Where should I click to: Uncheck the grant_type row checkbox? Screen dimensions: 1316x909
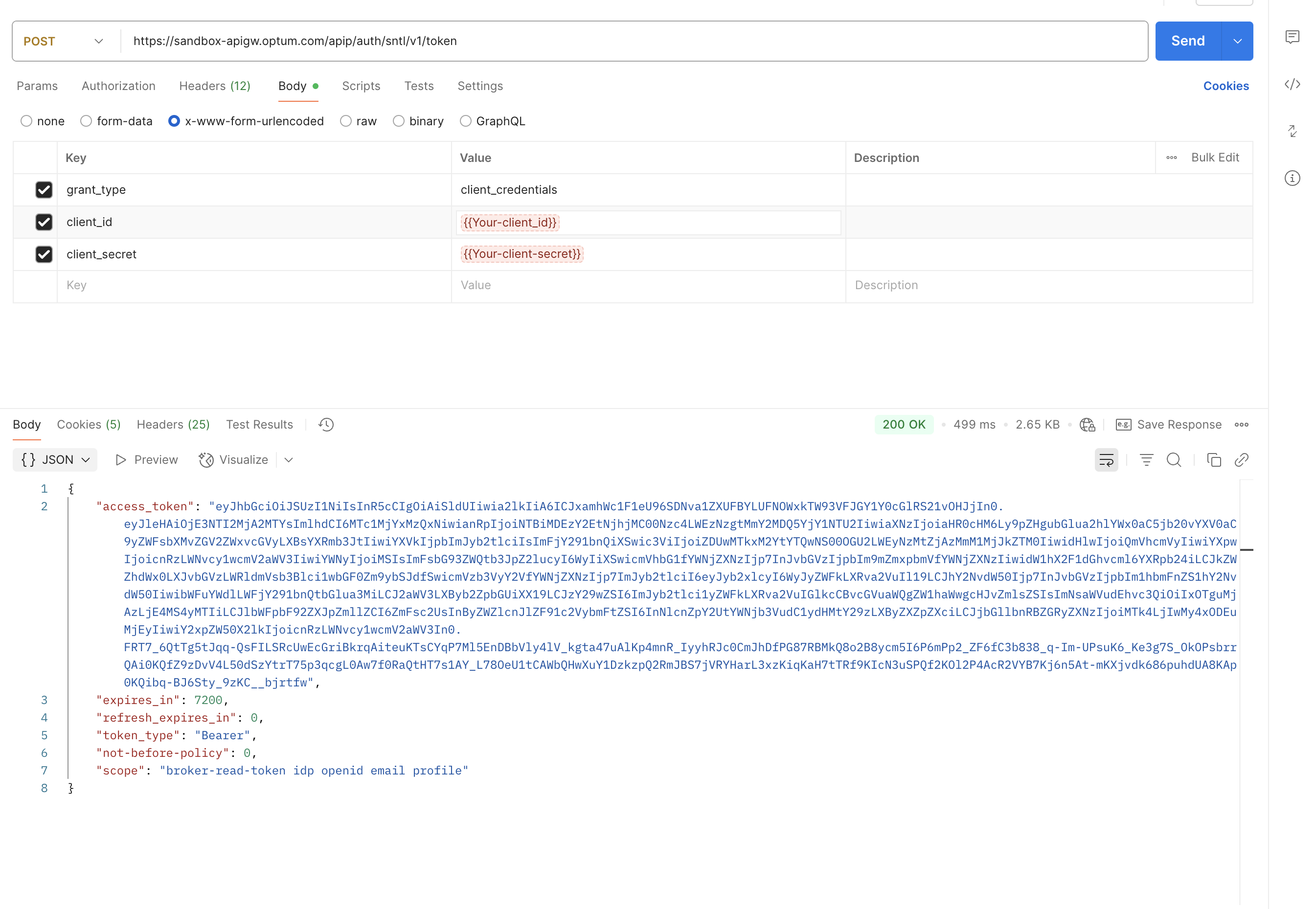coord(44,190)
